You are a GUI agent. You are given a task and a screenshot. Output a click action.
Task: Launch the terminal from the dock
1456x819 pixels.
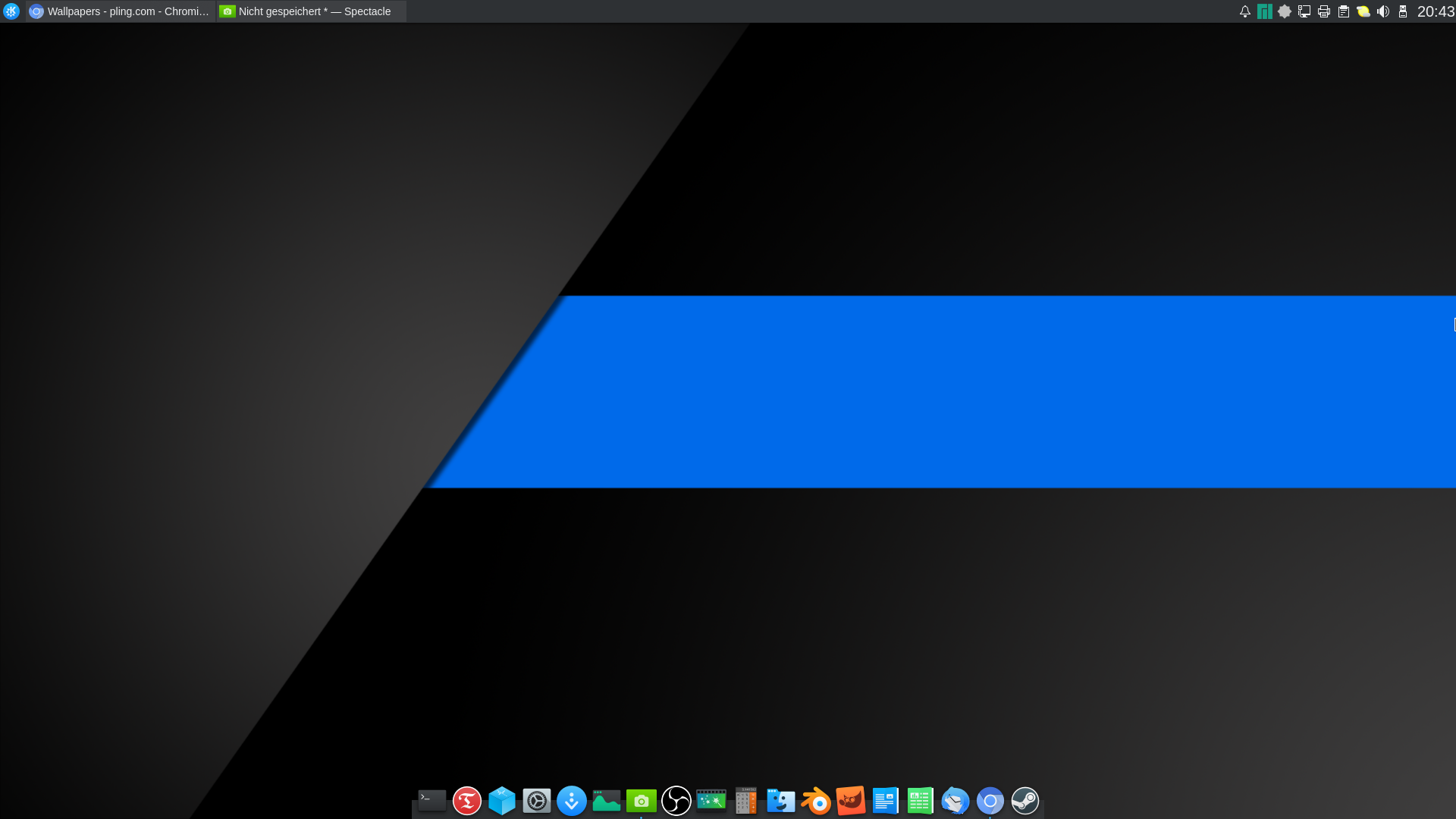click(x=432, y=801)
